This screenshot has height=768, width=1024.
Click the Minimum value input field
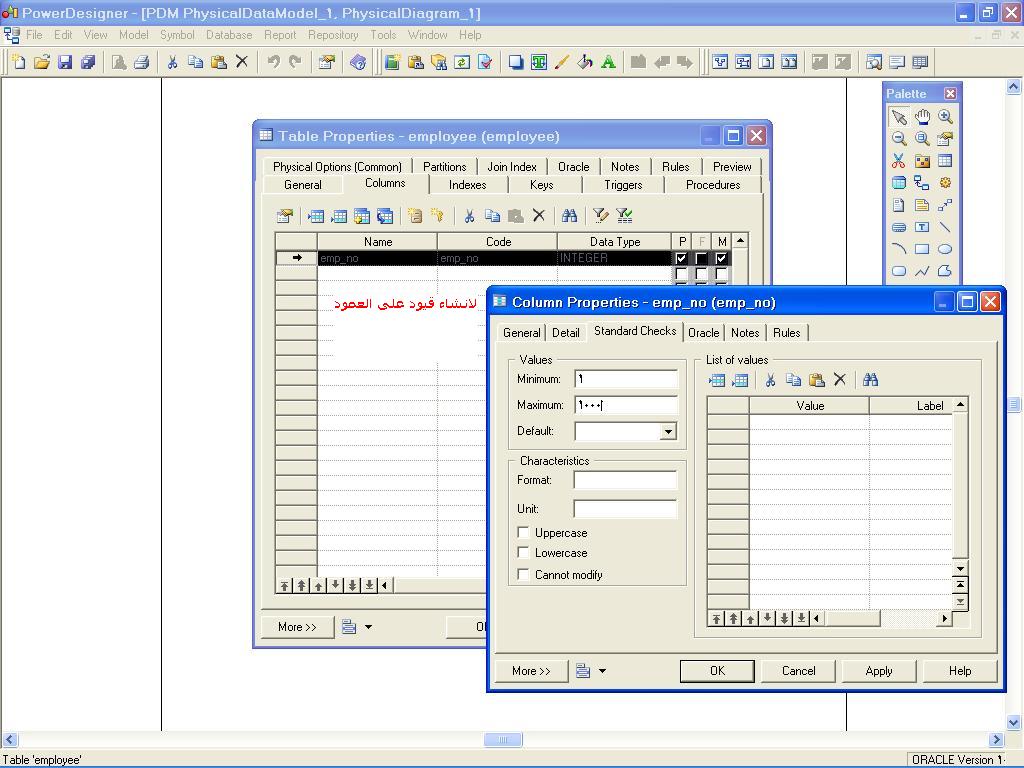pyautogui.click(x=626, y=379)
